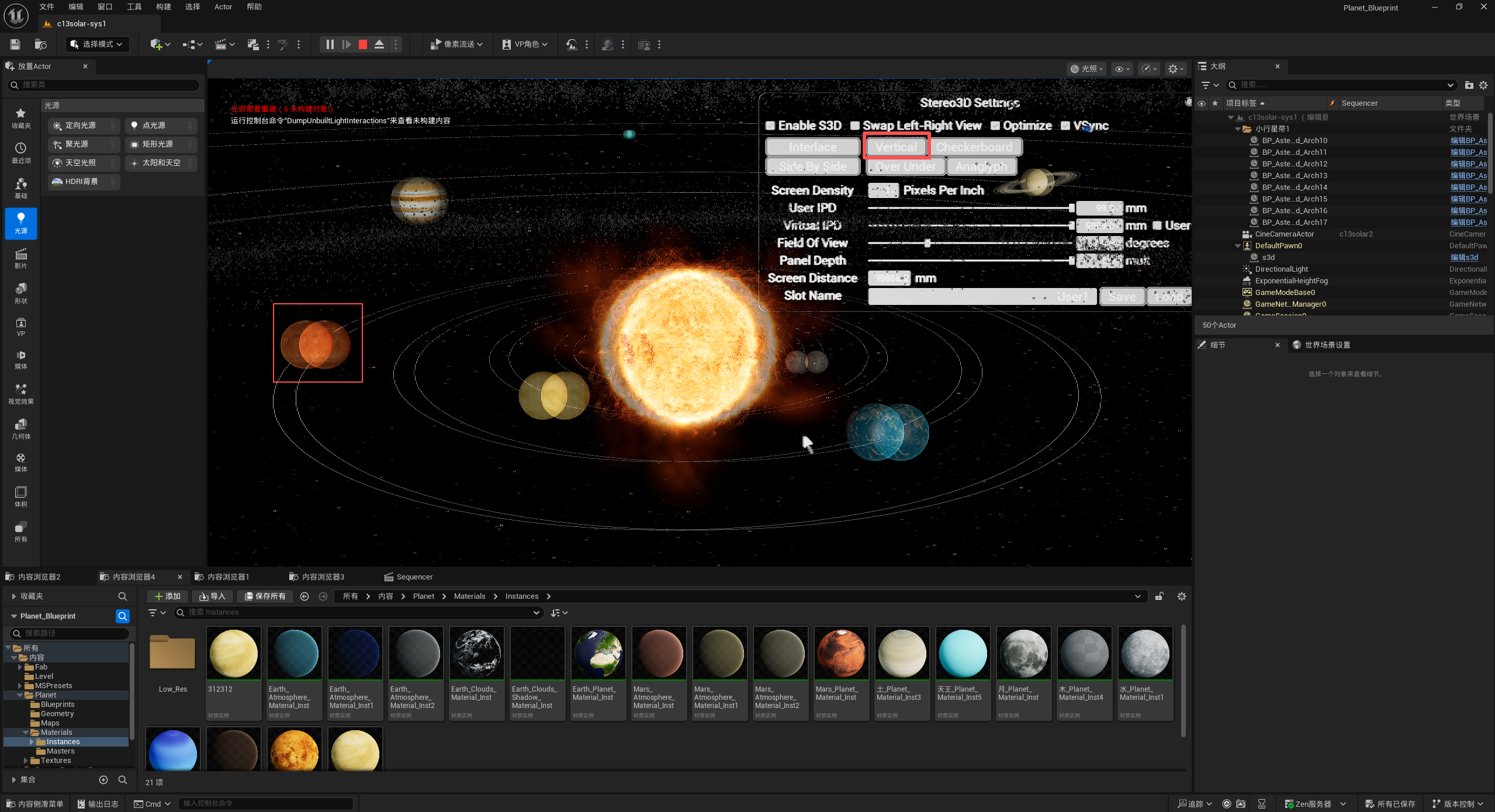Click the eject button in toolbar

pos(379,44)
